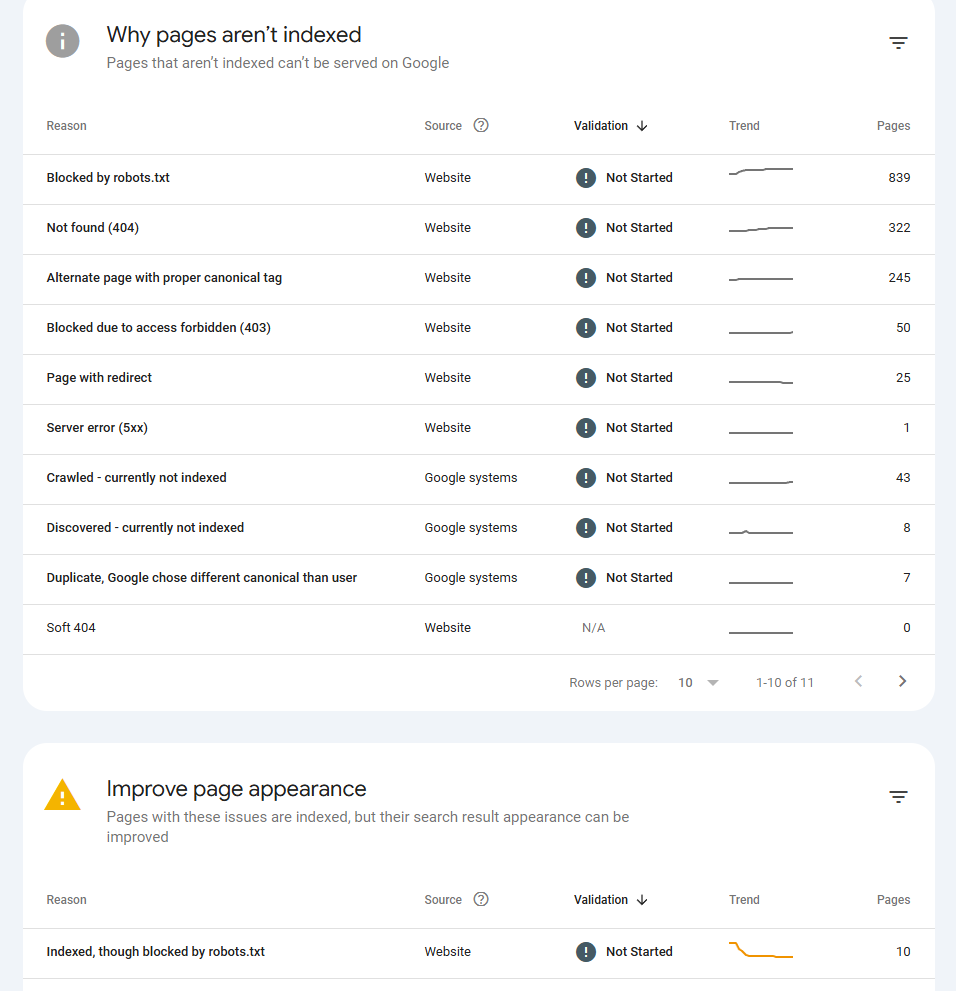The width and height of the screenshot is (956, 991).
Task: Open Rows per page dropdown
Action: click(x=698, y=682)
